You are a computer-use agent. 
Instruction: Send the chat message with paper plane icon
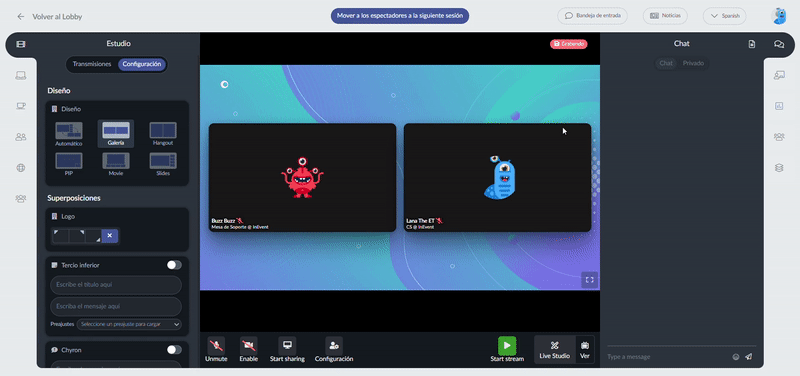pos(748,357)
